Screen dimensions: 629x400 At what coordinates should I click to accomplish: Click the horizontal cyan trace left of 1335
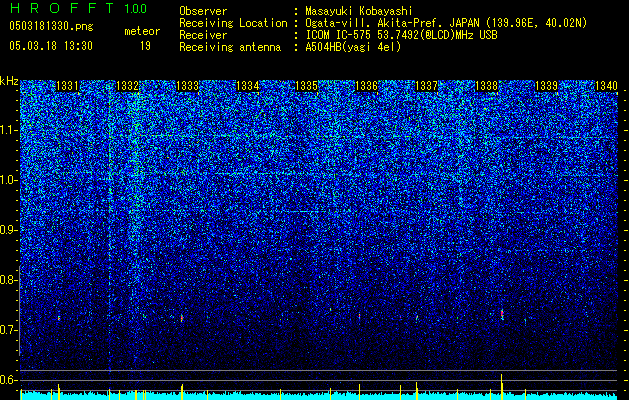[x=306, y=211]
